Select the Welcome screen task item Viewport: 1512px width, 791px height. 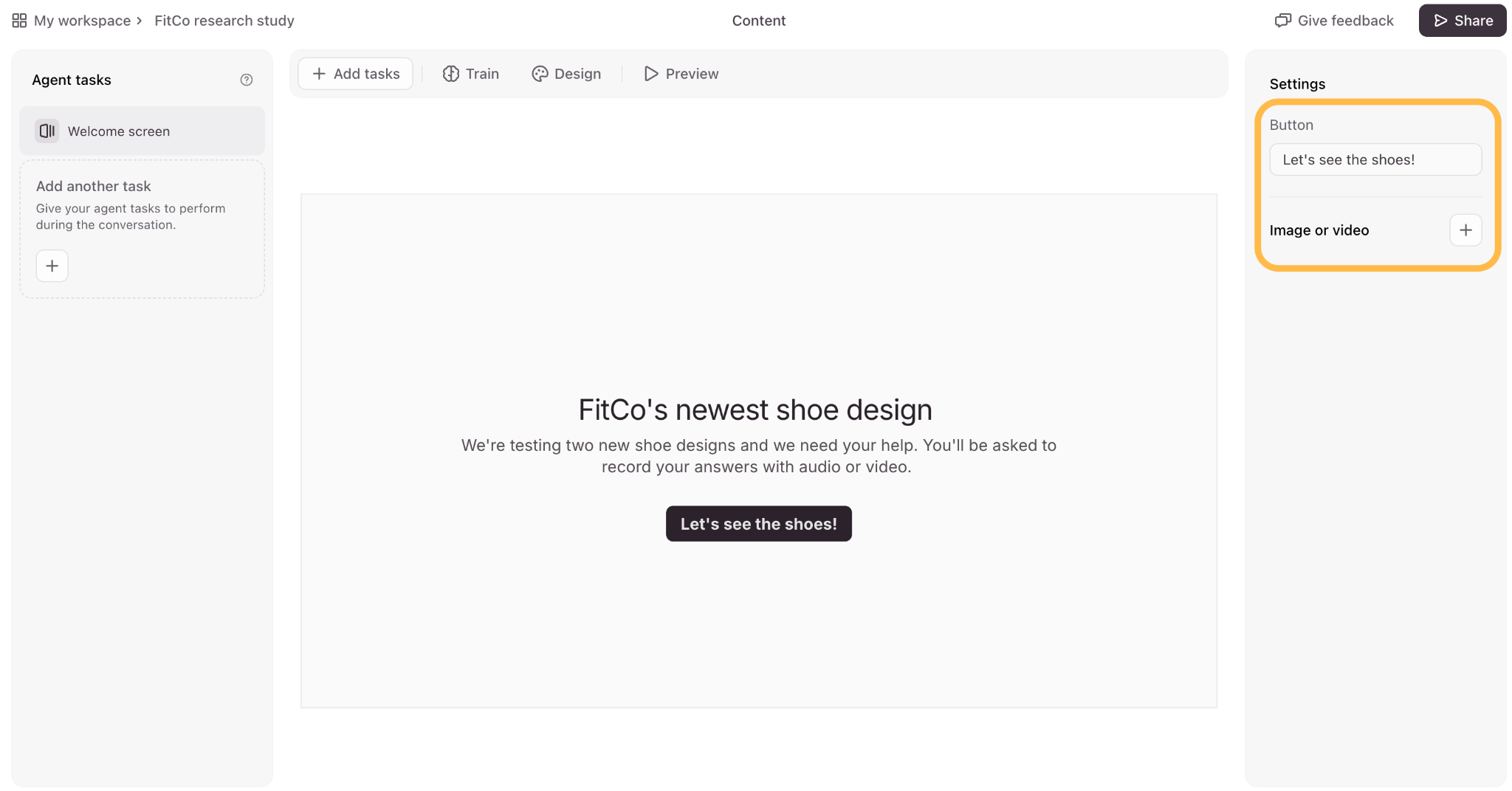tap(142, 131)
